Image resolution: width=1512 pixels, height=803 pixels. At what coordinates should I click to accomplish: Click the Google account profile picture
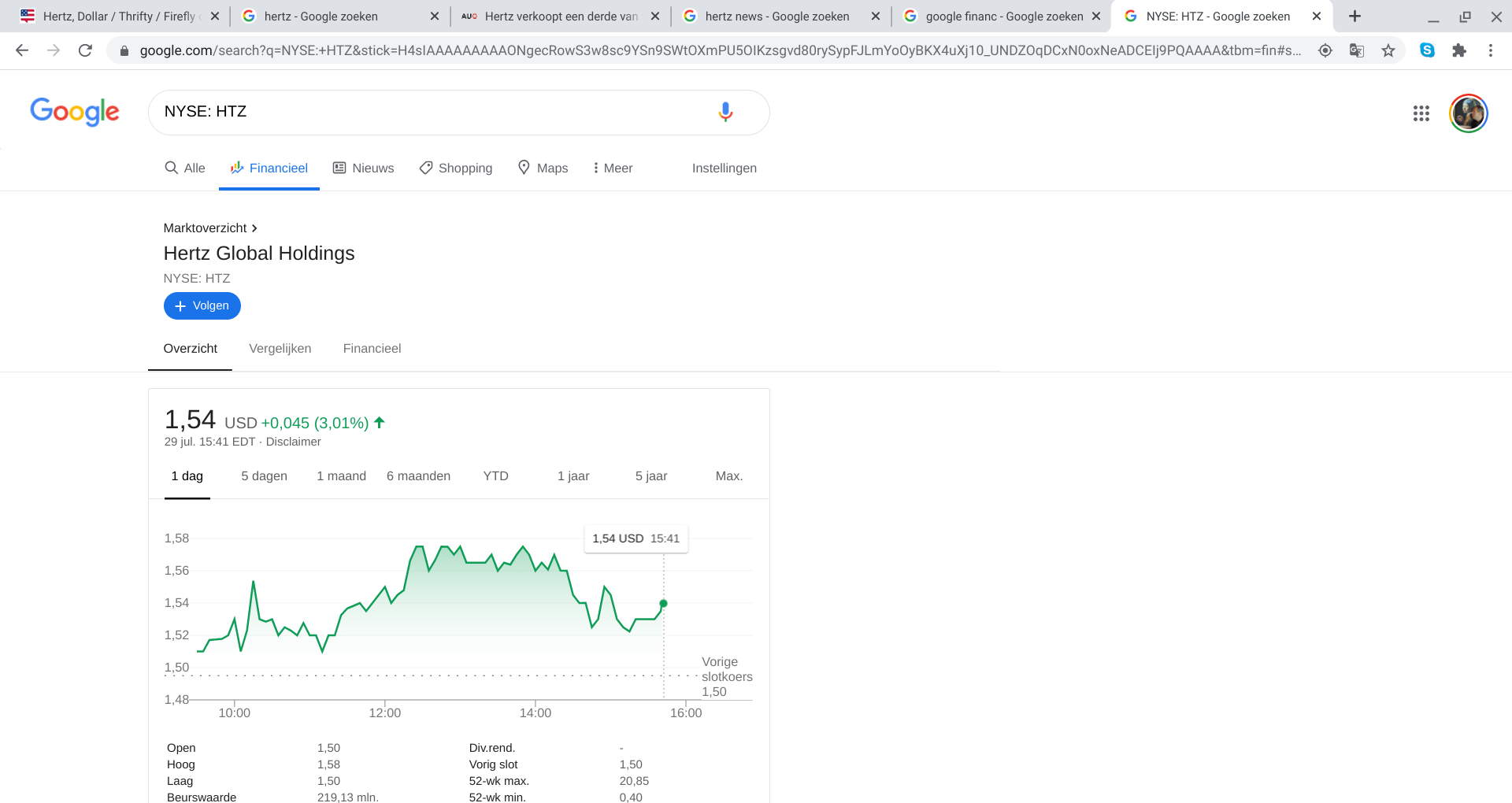click(x=1468, y=113)
